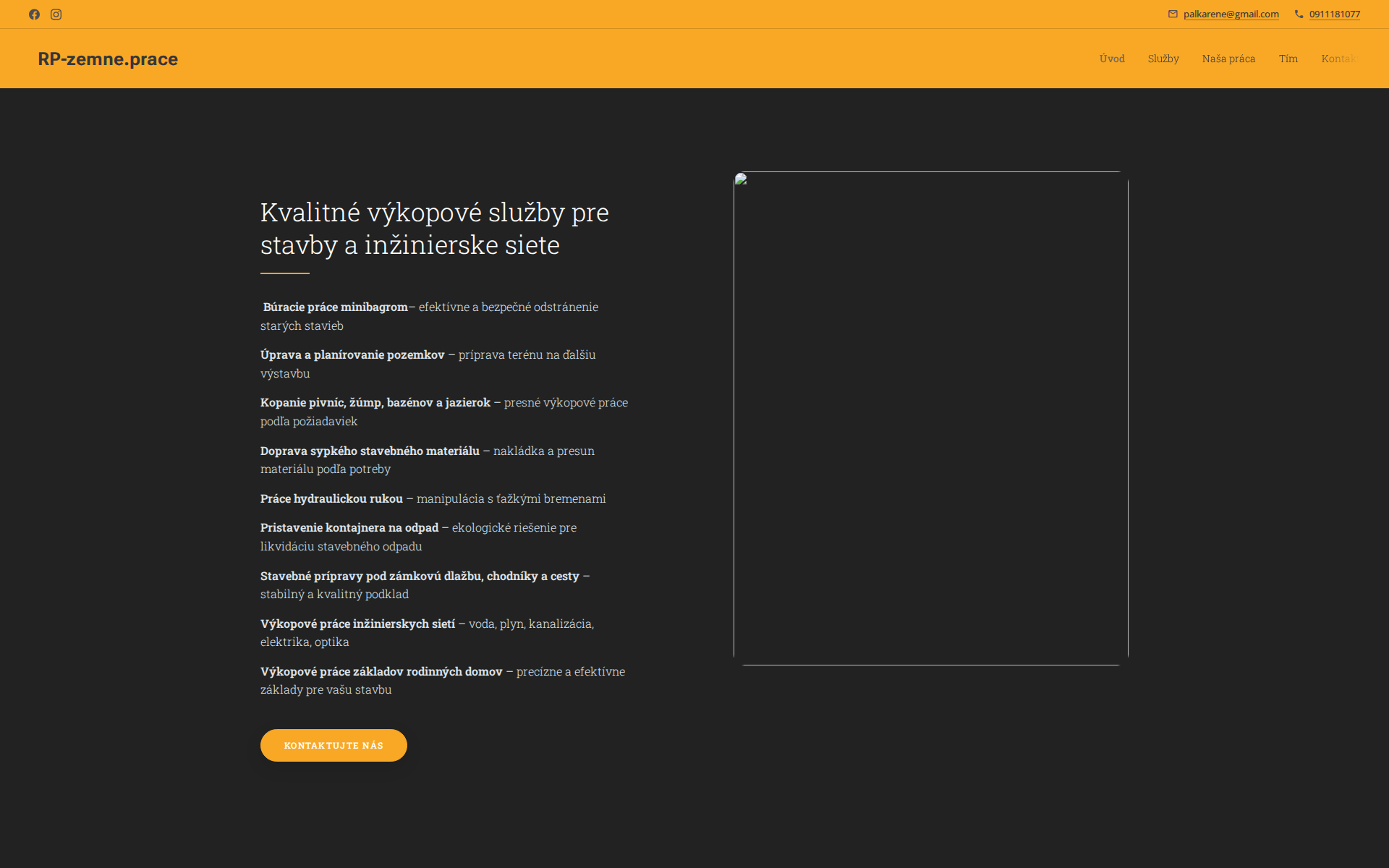This screenshot has height=868, width=1389.
Task: Go to Naša práca section
Action: pos(1228,59)
